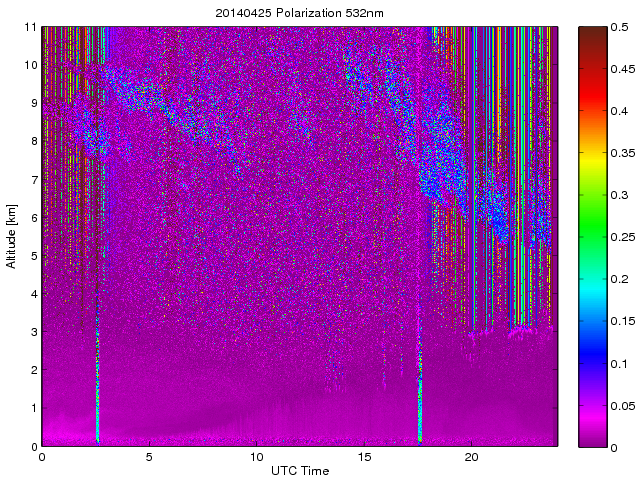Click the magenta bottom of the colorbar
Image resolution: width=640 pixels, height=480 pixels.
click(590, 438)
